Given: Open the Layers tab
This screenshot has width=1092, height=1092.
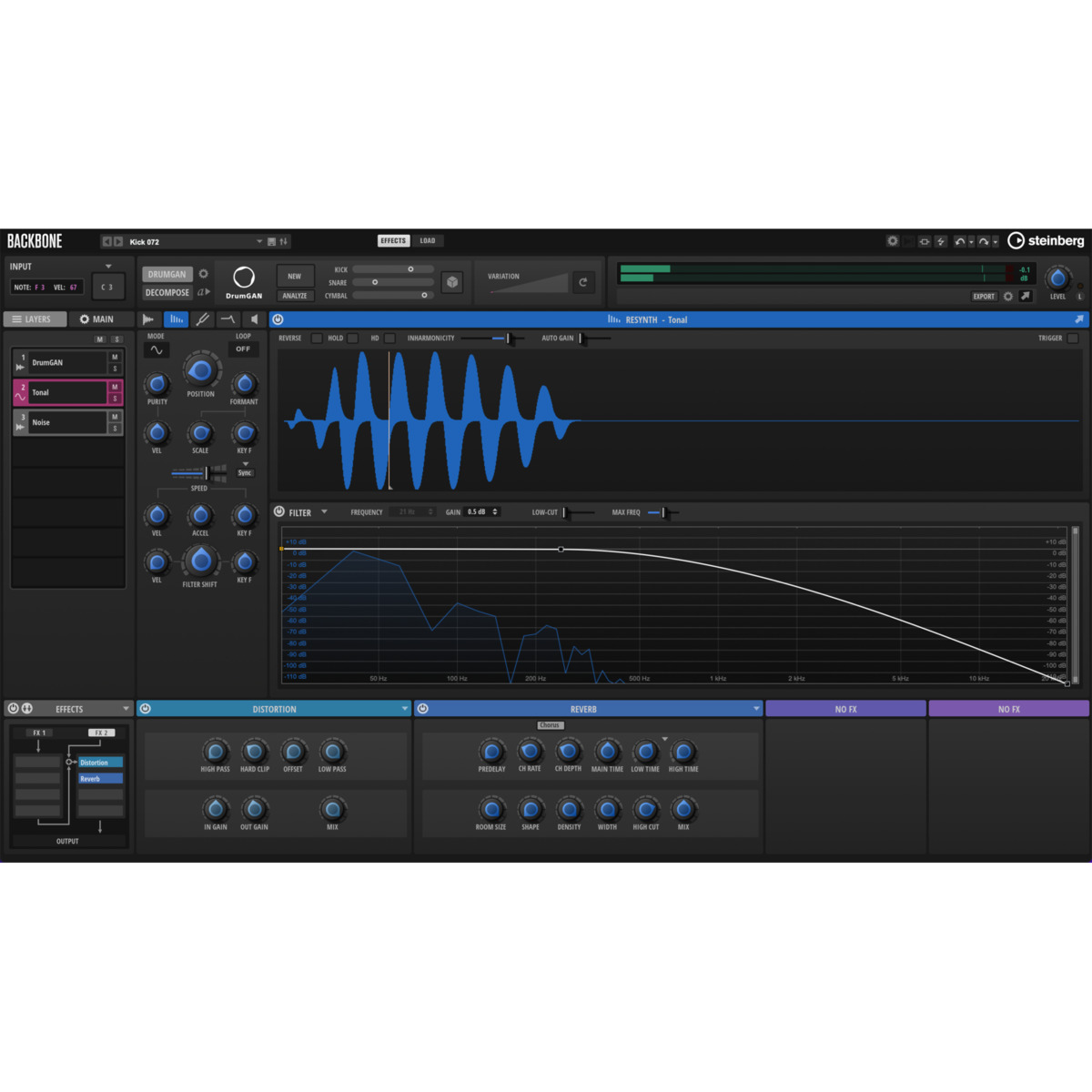Looking at the screenshot, I should click(35, 319).
